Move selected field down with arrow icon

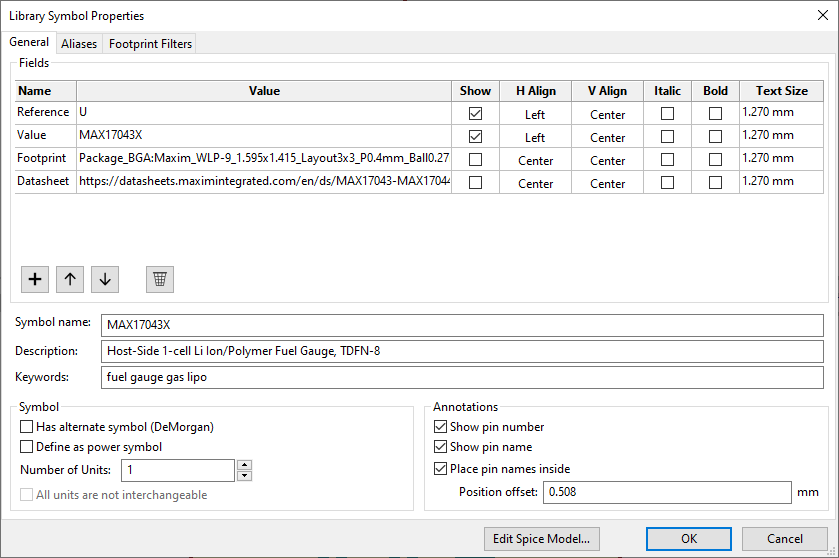[104, 280]
